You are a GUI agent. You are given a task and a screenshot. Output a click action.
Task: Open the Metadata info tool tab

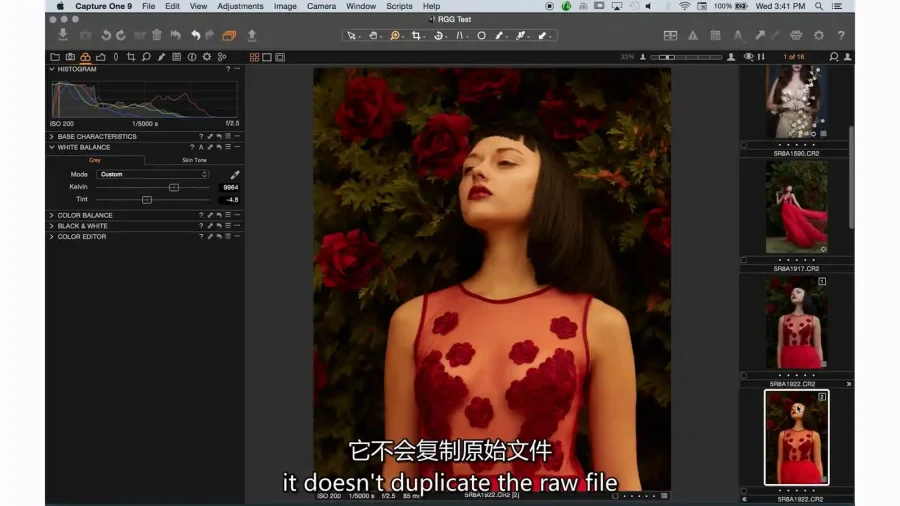192,57
